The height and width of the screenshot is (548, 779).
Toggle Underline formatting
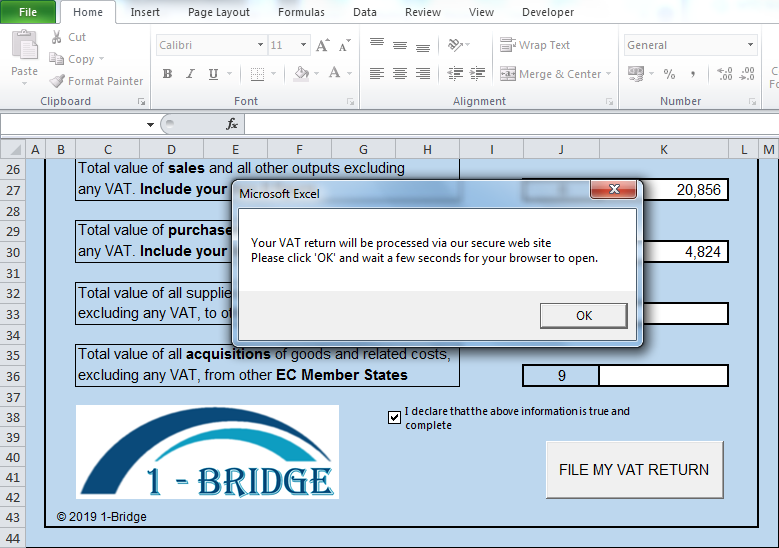click(x=213, y=74)
